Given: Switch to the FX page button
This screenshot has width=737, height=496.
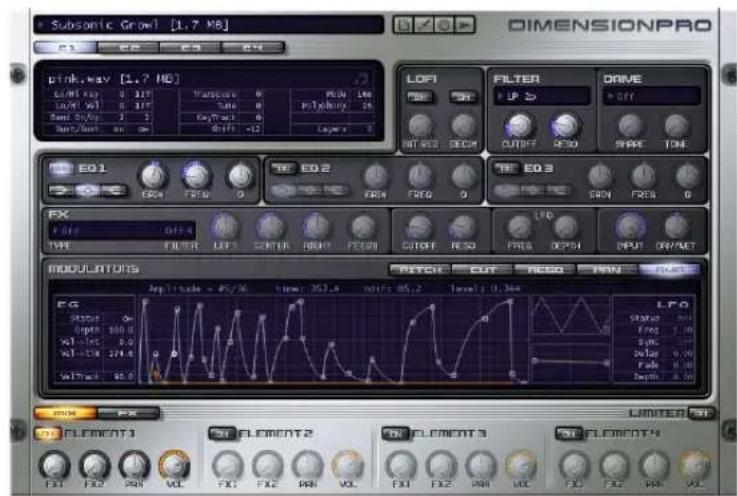Looking at the screenshot, I should click(128, 413).
